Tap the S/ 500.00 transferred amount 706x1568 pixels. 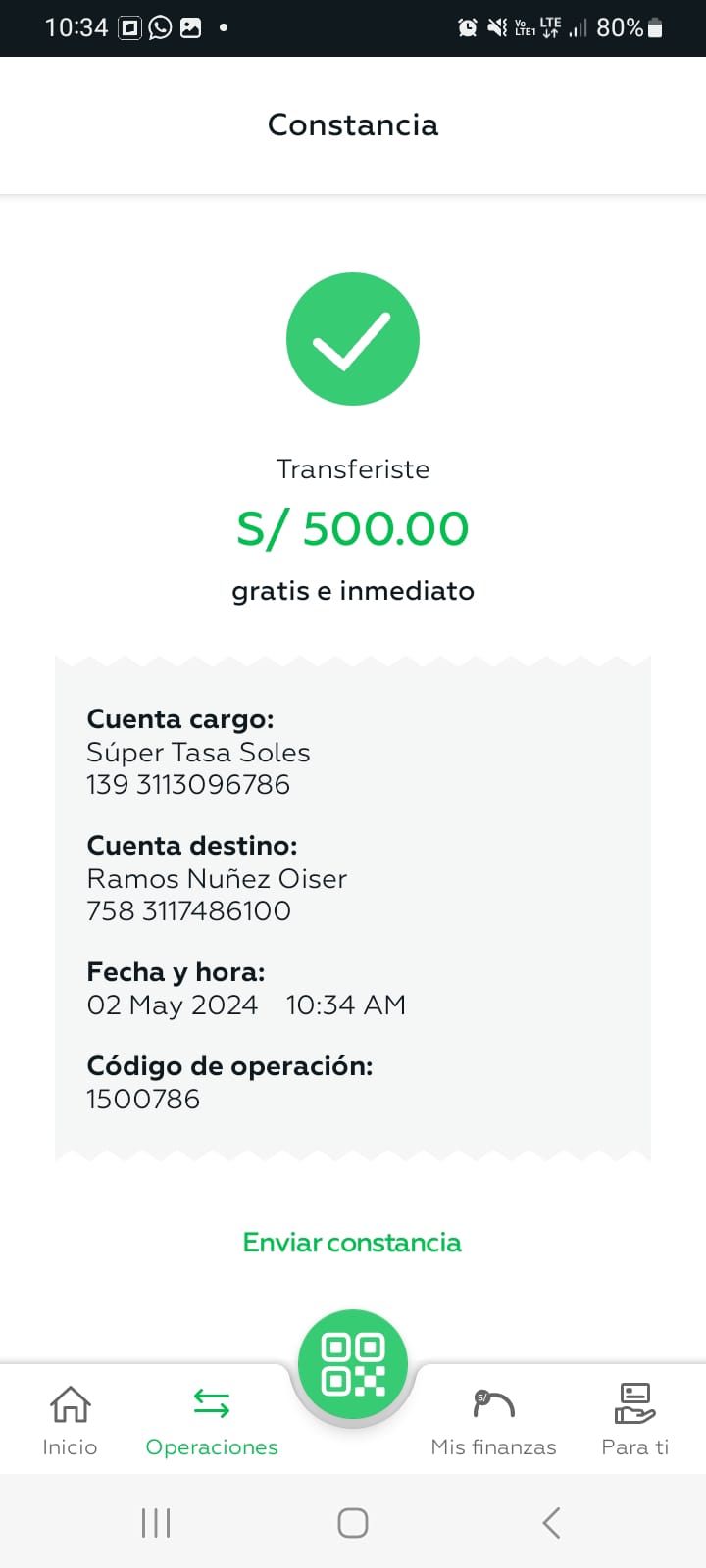353,528
